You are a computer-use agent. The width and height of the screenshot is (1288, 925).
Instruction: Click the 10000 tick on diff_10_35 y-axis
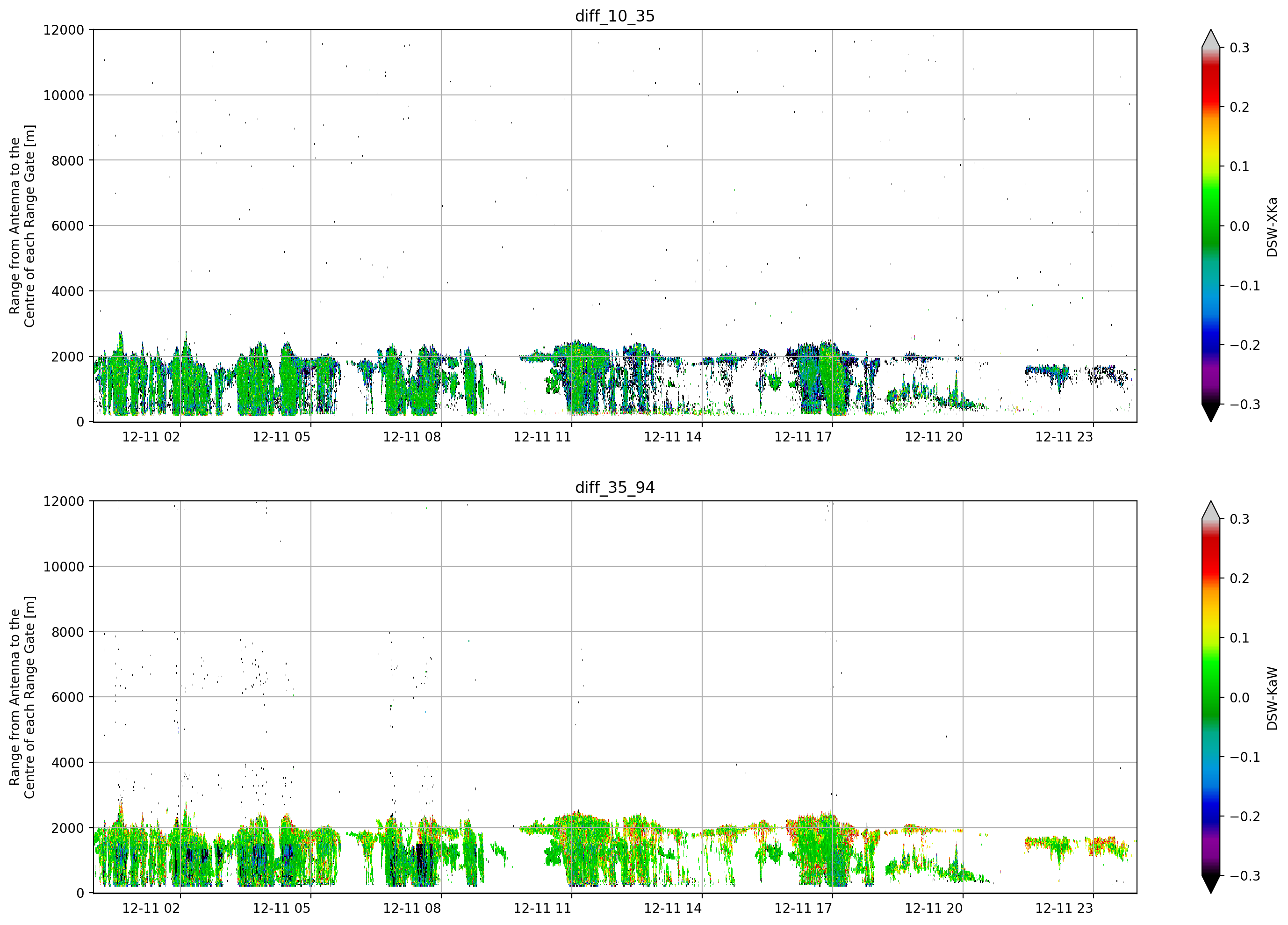pos(64,95)
